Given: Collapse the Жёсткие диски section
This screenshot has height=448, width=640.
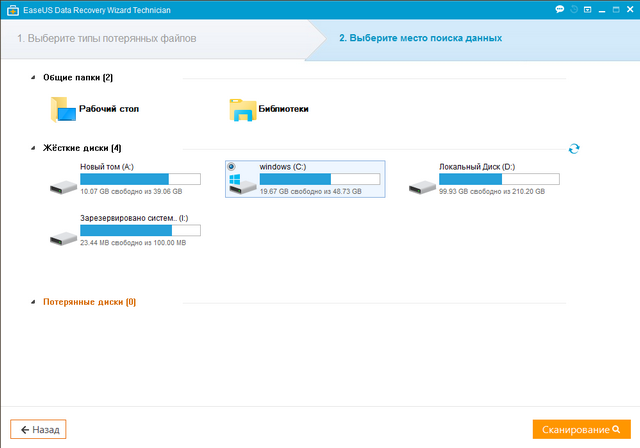Looking at the screenshot, I should (x=33, y=148).
